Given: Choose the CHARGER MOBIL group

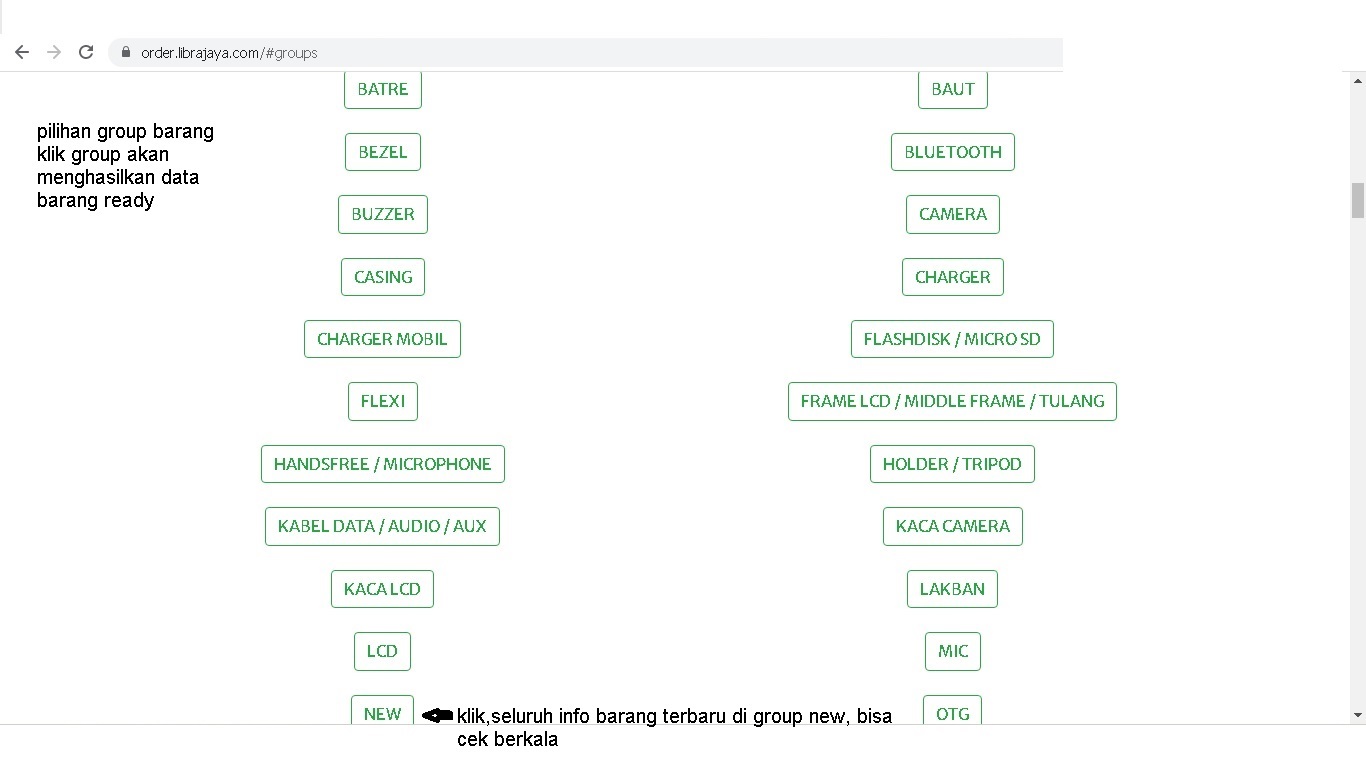Looking at the screenshot, I should [382, 339].
